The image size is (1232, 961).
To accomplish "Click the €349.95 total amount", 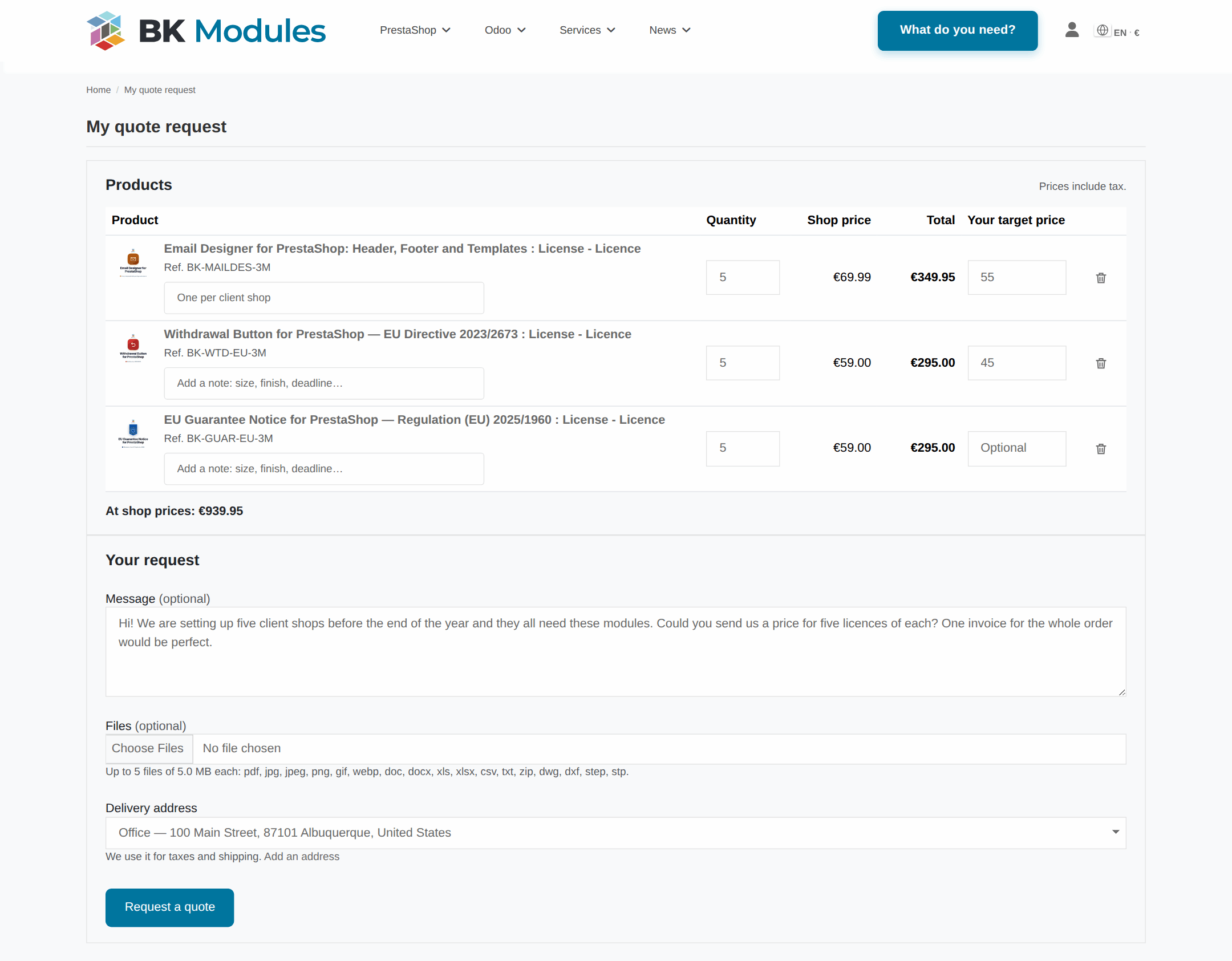I will click(933, 277).
